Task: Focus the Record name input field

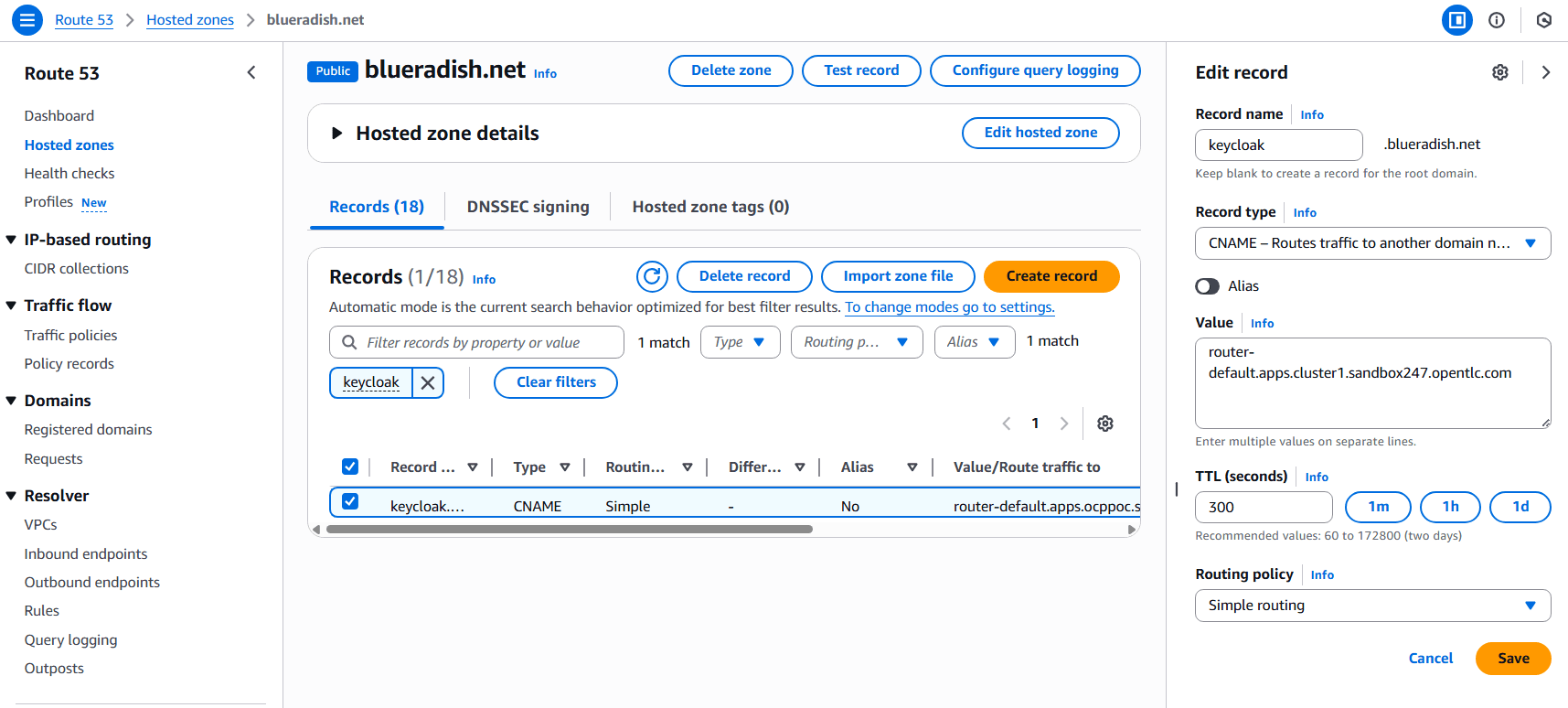Action: point(1279,145)
